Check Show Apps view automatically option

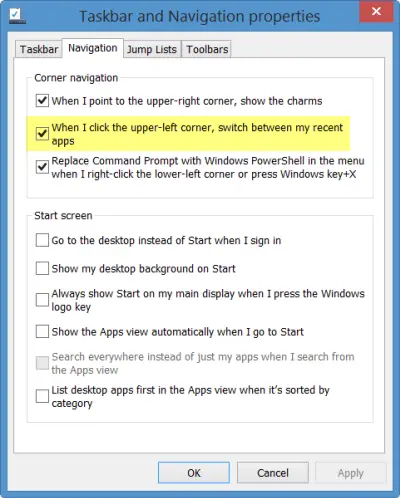coord(42,331)
